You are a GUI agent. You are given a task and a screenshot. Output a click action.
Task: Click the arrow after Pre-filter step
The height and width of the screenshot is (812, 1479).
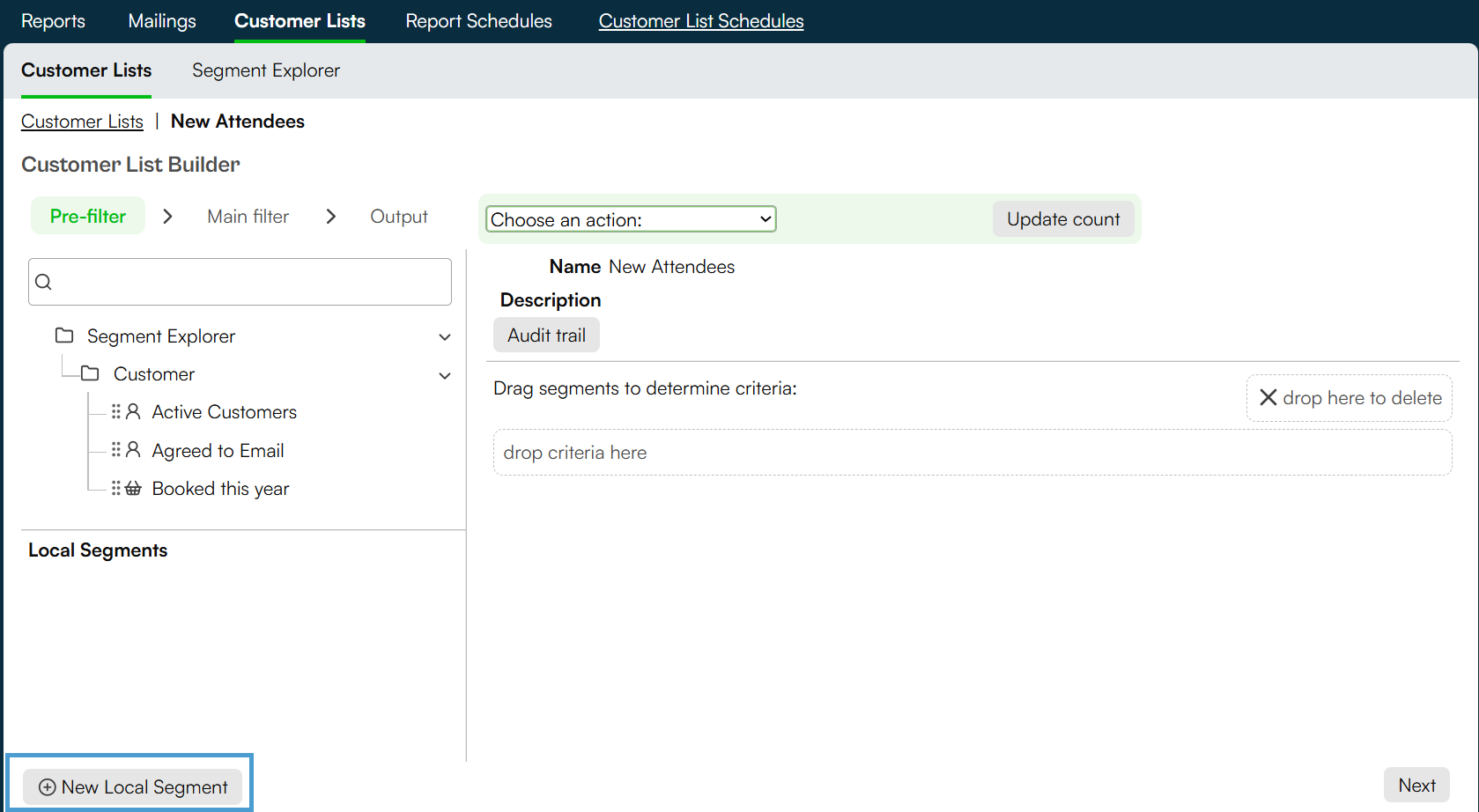pyautogui.click(x=167, y=217)
